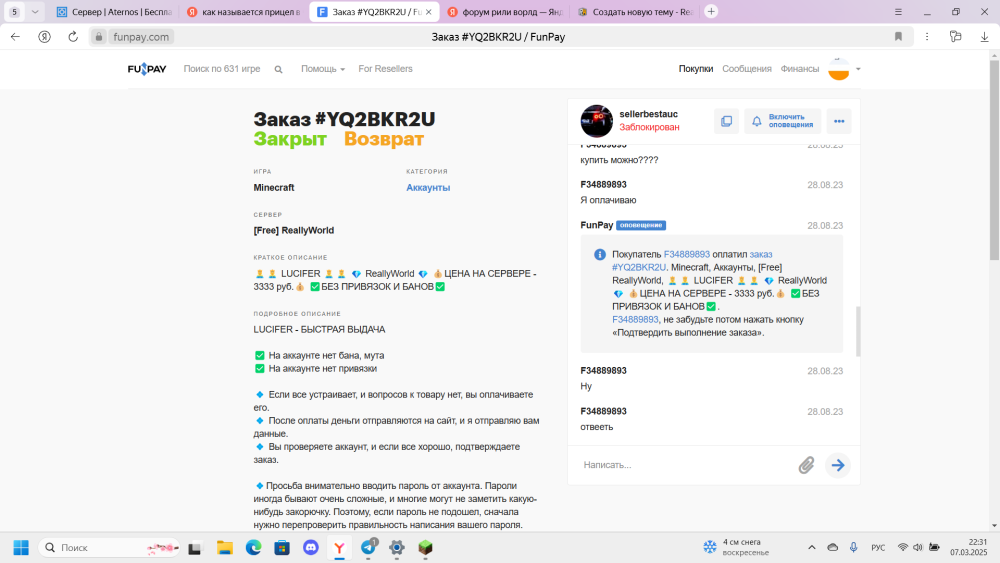Click the lock site-info icon
The image size is (1000, 563).
(99, 37)
